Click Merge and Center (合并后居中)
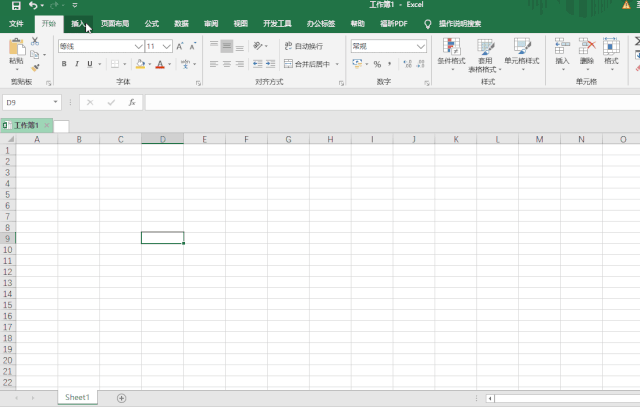The width and height of the screenshot is (640, 407). click(x=307, y=64)
